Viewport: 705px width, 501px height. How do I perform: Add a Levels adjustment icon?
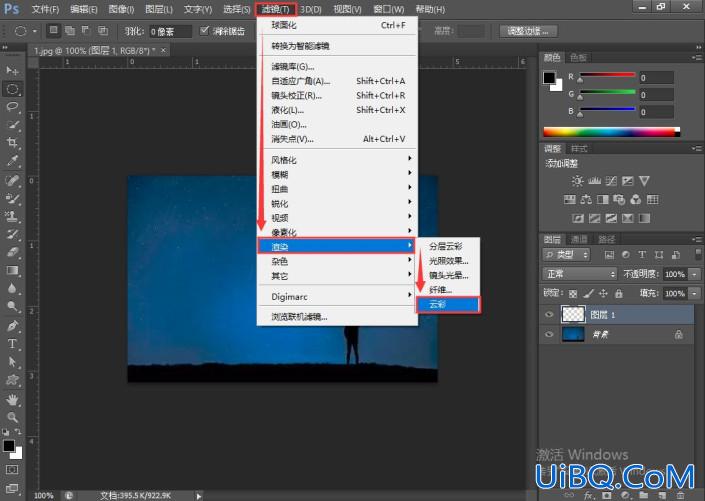[594, 181]
